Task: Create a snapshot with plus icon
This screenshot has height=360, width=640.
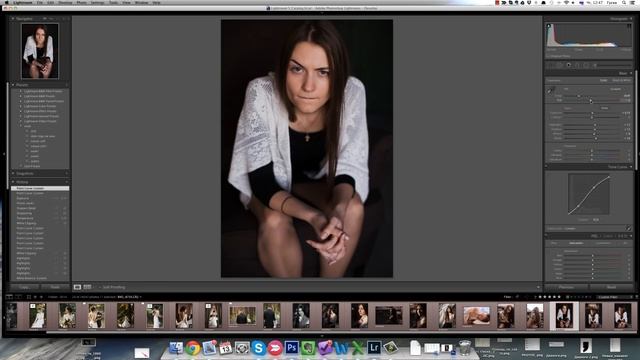Action: pyautogui.click(x=67, y=173)
